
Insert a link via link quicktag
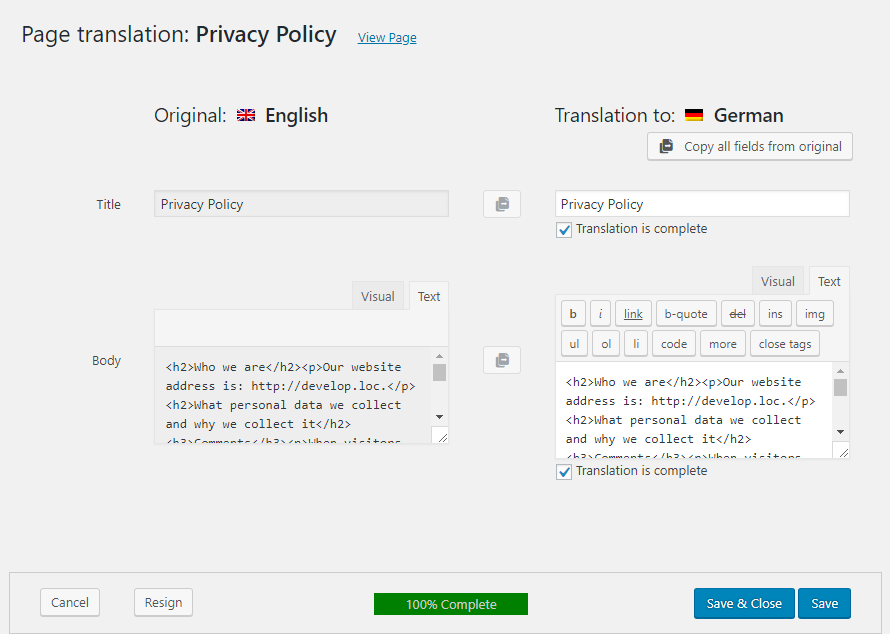633,314
